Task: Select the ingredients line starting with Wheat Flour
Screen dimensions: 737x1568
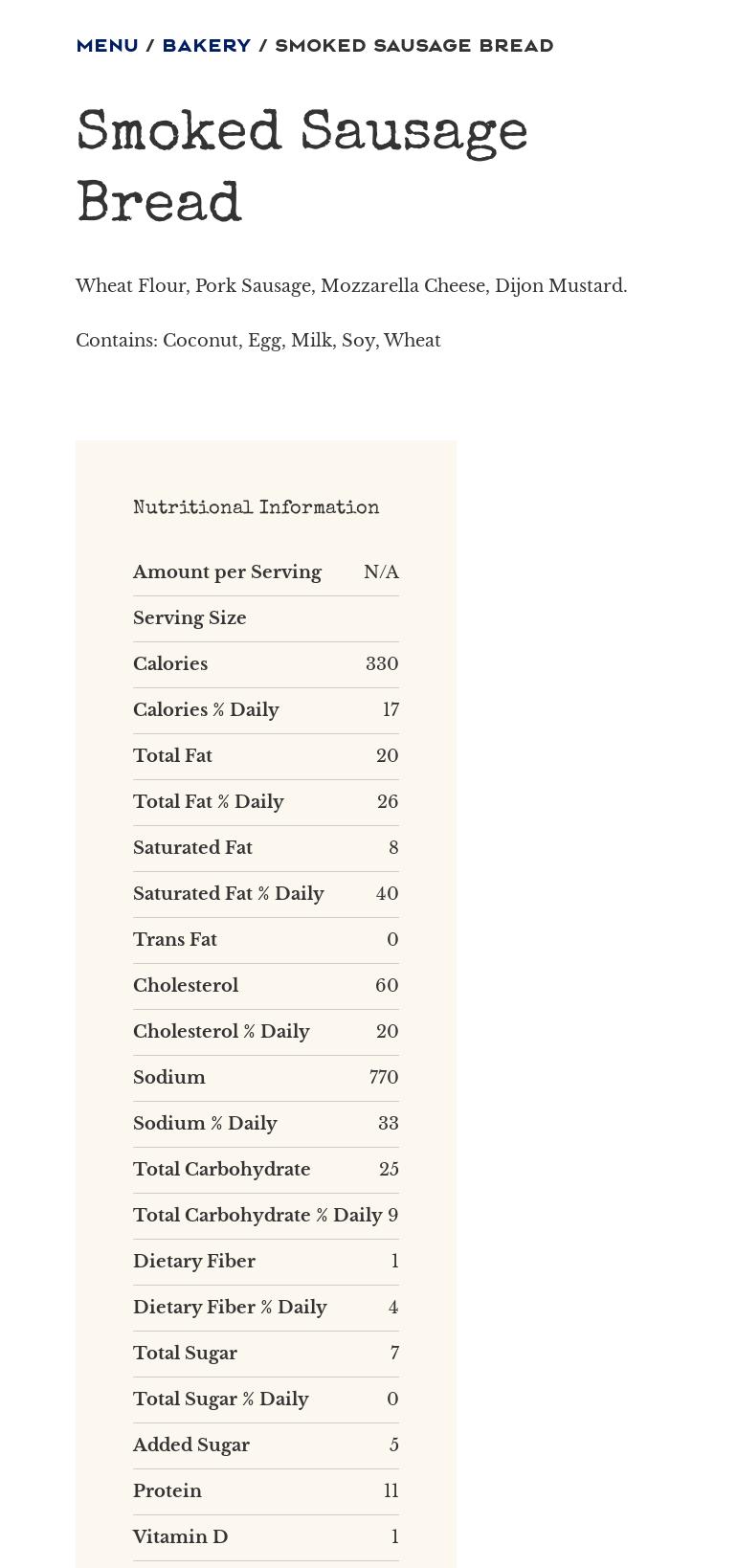Action: click(351, 286)
